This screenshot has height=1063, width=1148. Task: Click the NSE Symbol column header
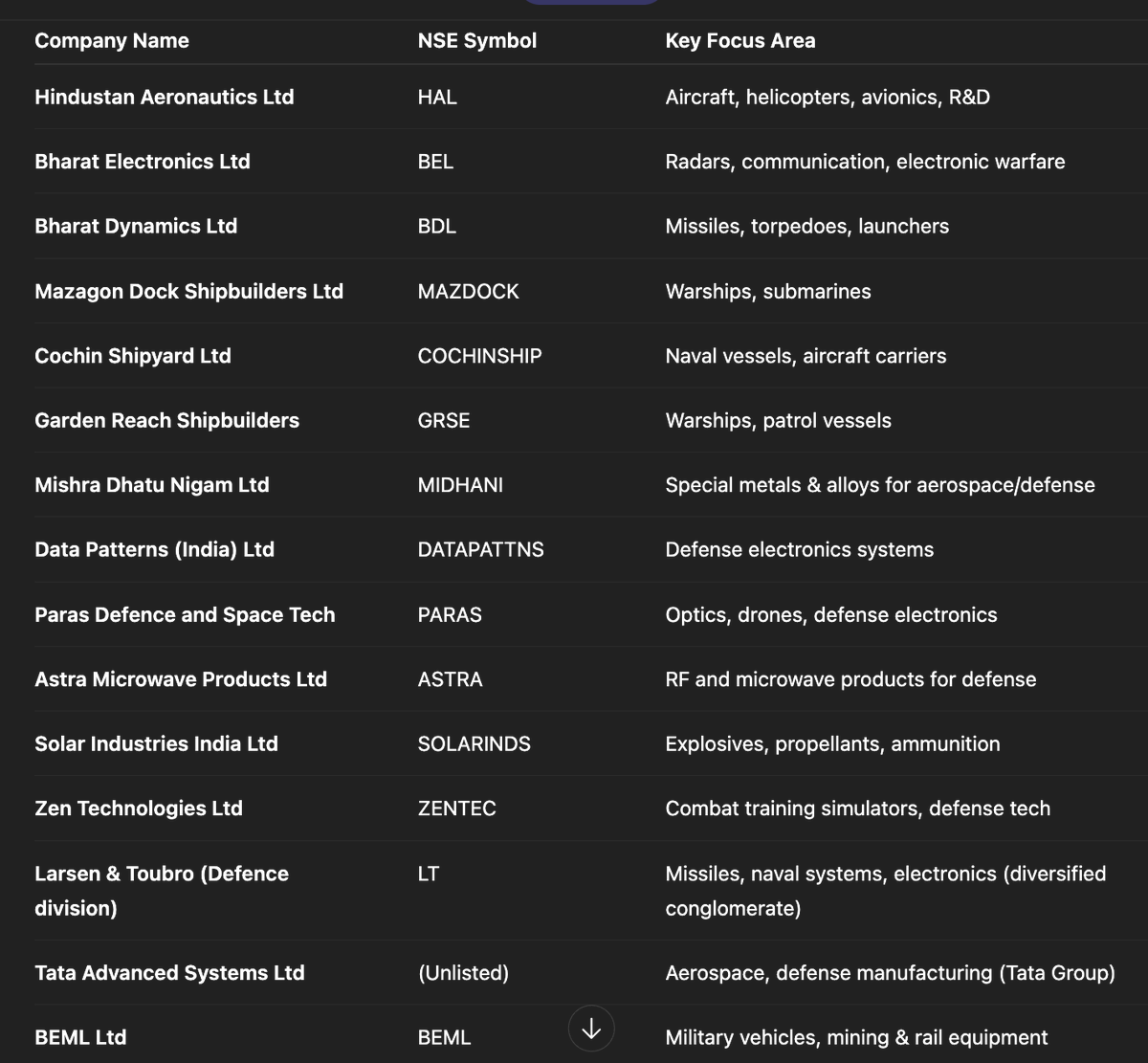477,41
